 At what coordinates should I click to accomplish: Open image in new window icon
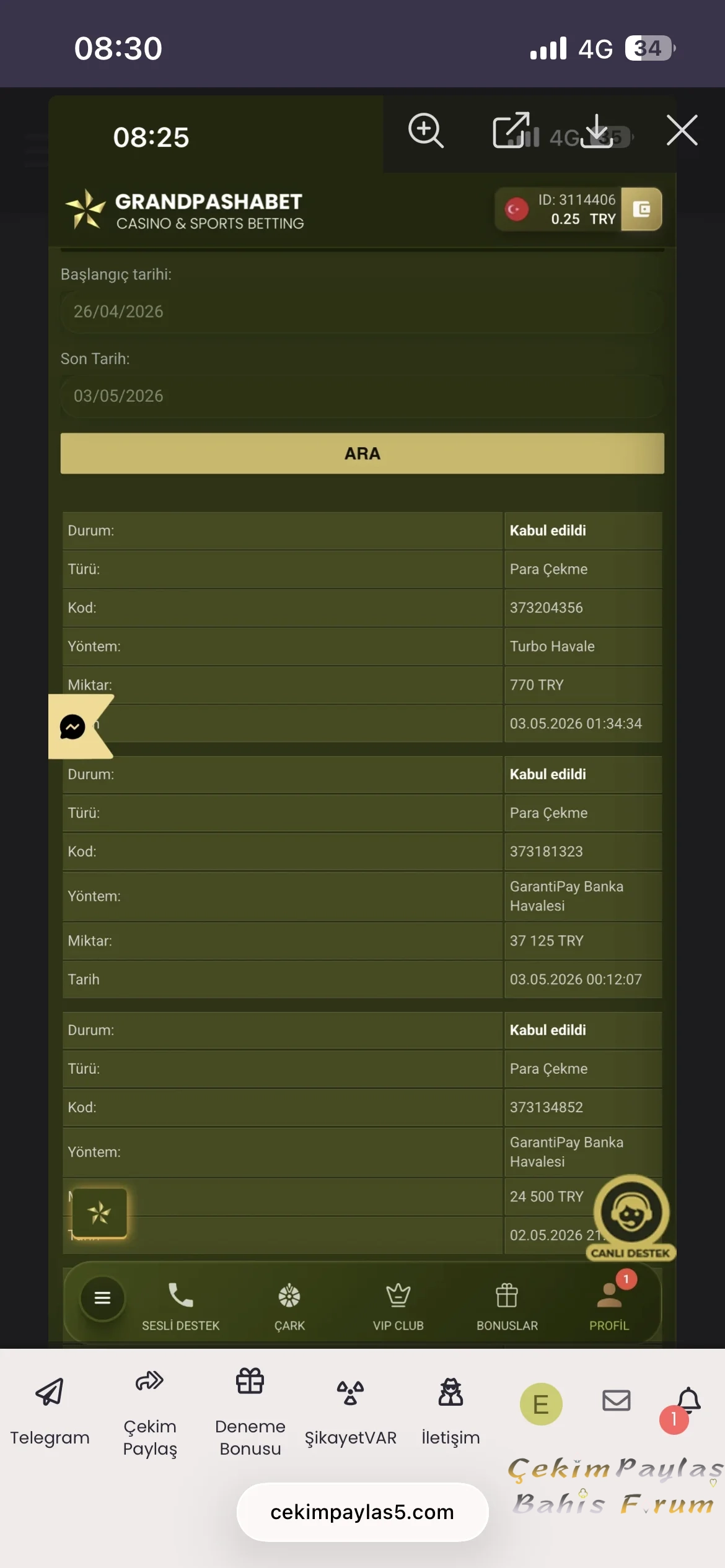511,130
